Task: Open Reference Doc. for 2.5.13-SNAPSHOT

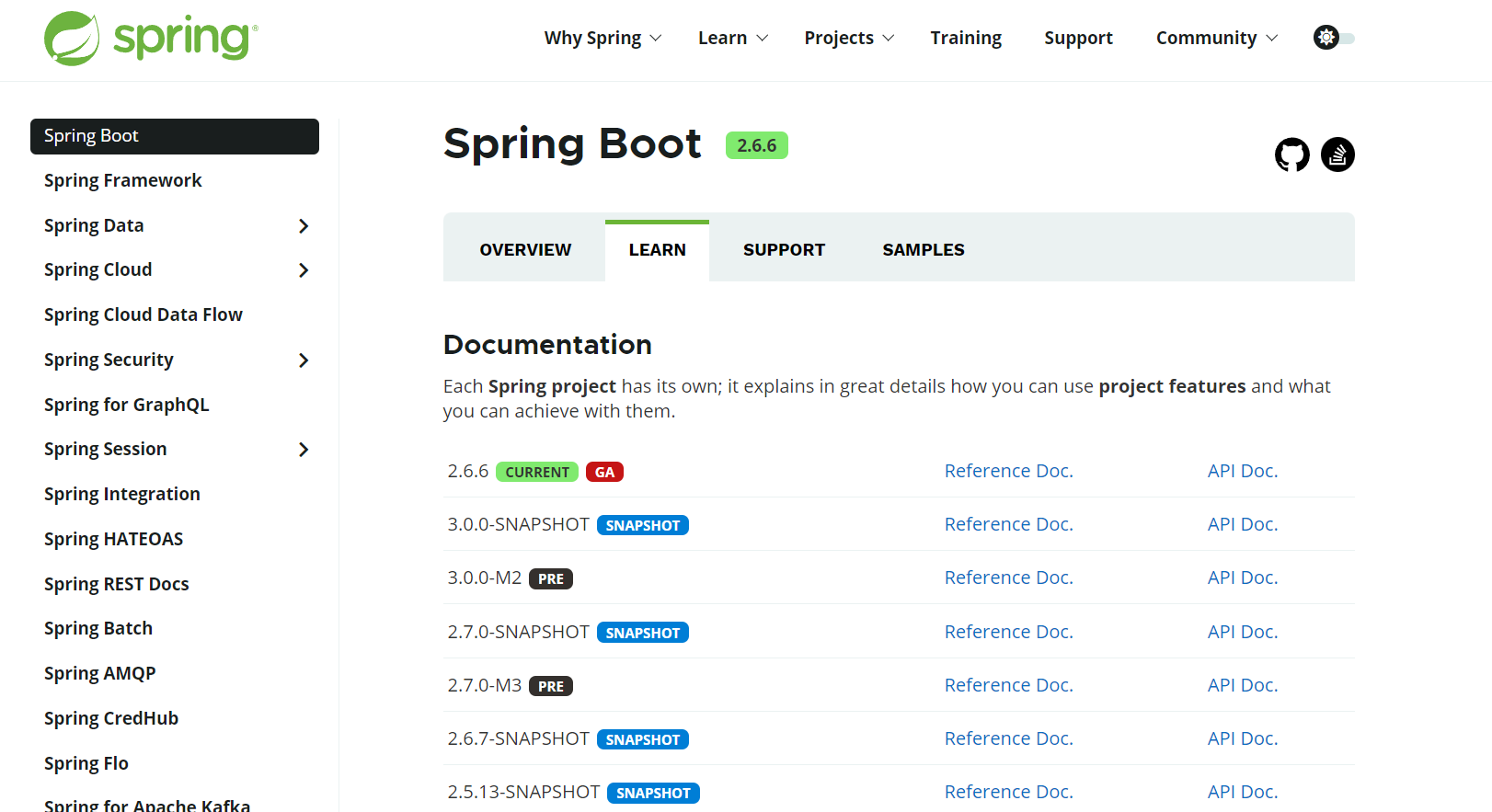Action: pos(1009,792)
